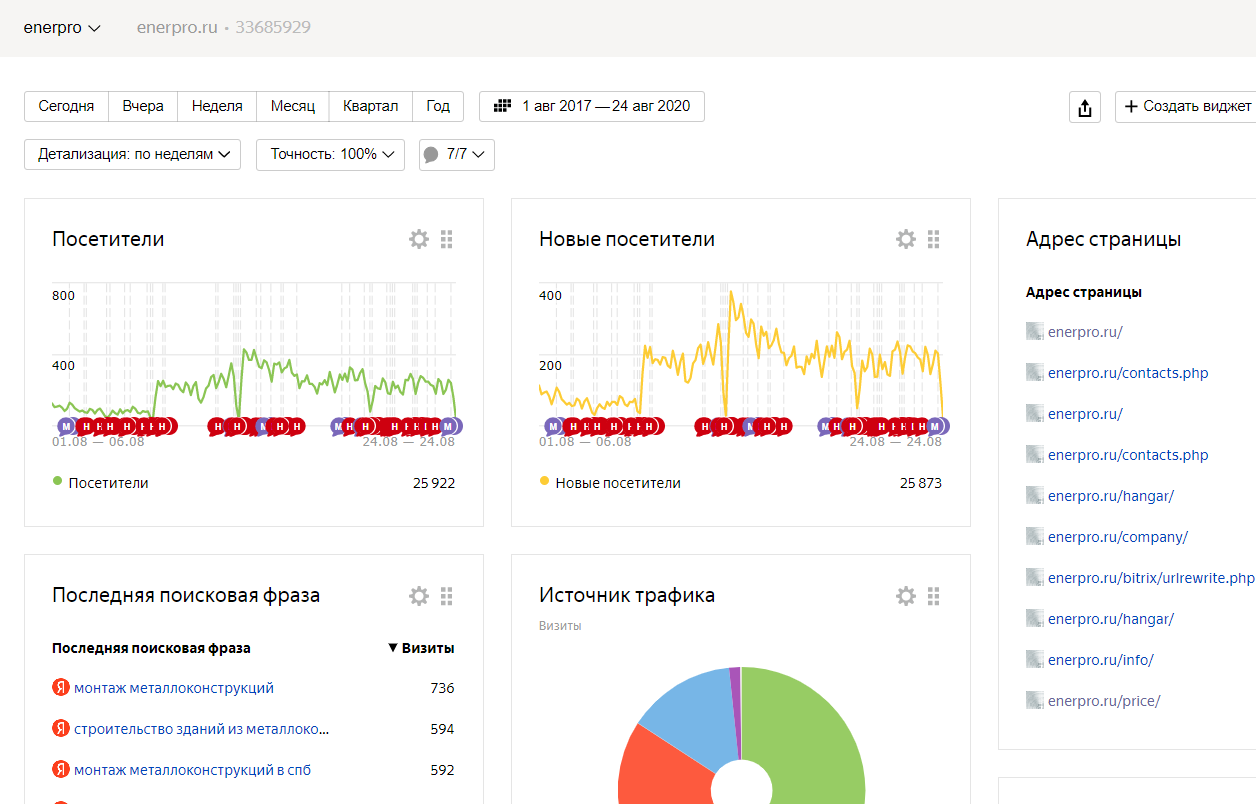
Task: Open settings gear of Новые посетители widget
Action: click(x=906, y=239)
